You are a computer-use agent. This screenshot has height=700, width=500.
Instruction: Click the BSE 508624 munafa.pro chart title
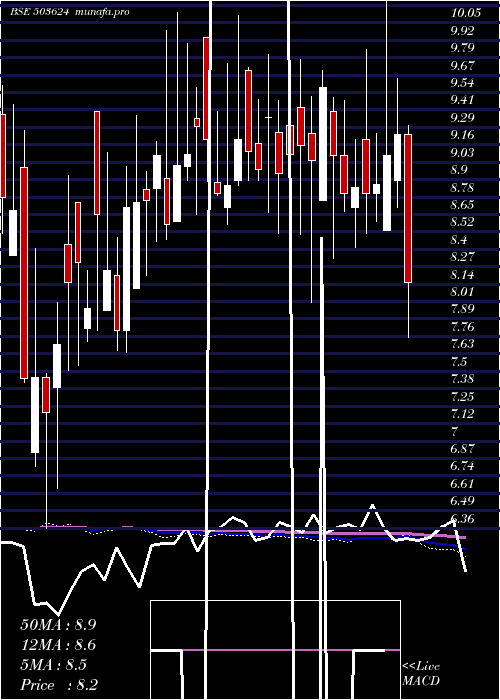coord(70,12)
